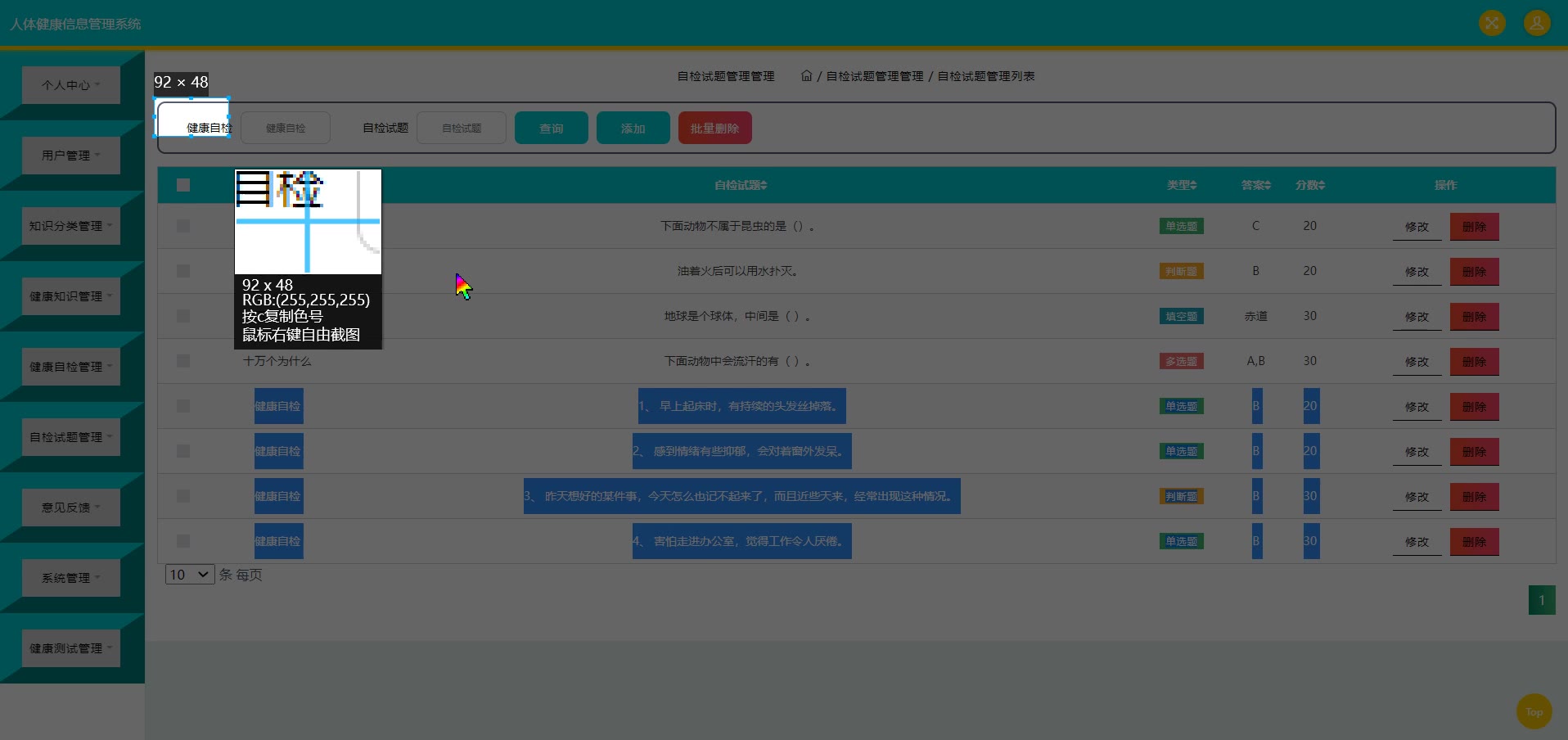Image resolution: width=1568 pixels, height=740 pixels.
Task: Click the 十万个为什么 cell
Action: tap(277, 361)
